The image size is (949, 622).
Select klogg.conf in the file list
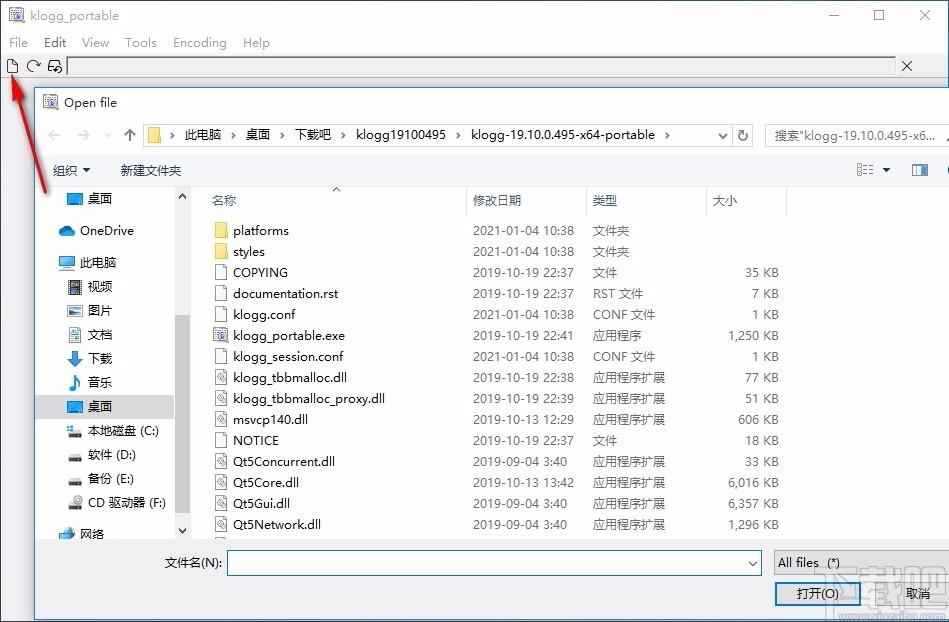point(264,315)
